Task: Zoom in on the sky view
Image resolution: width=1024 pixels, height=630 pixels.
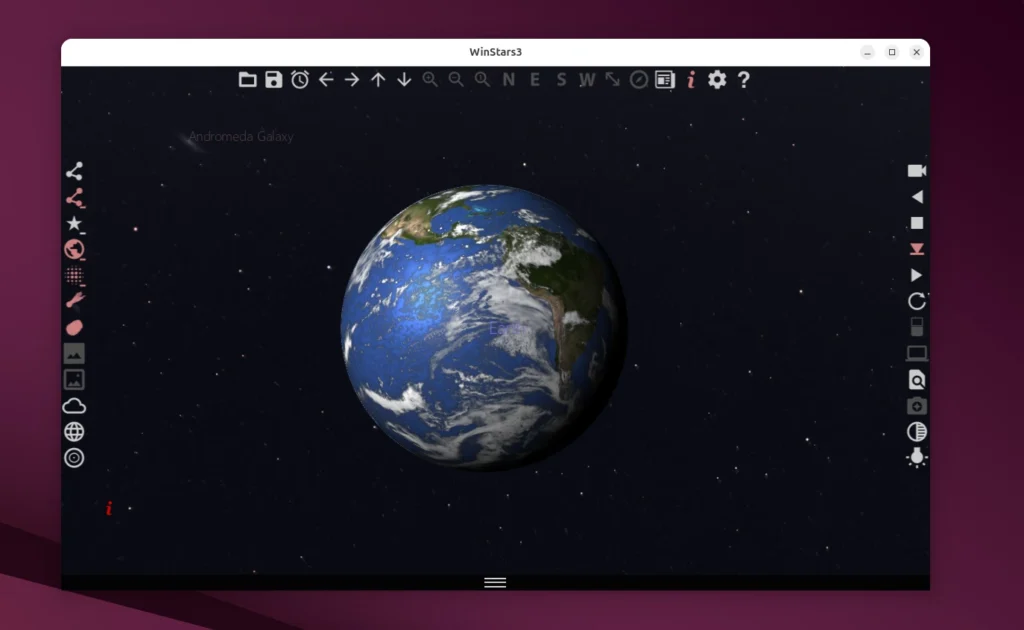Action: (430, 79)
